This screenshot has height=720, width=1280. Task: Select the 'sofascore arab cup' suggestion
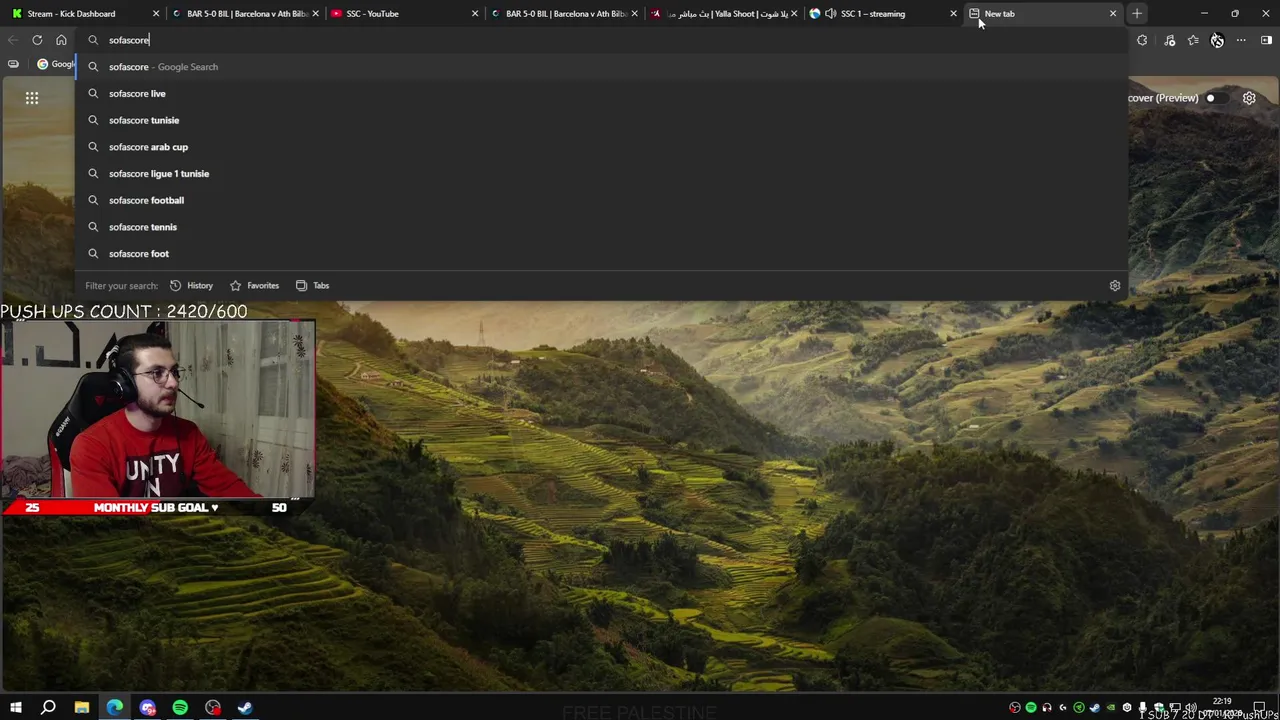pyautogui.click(x=601, y=147)
